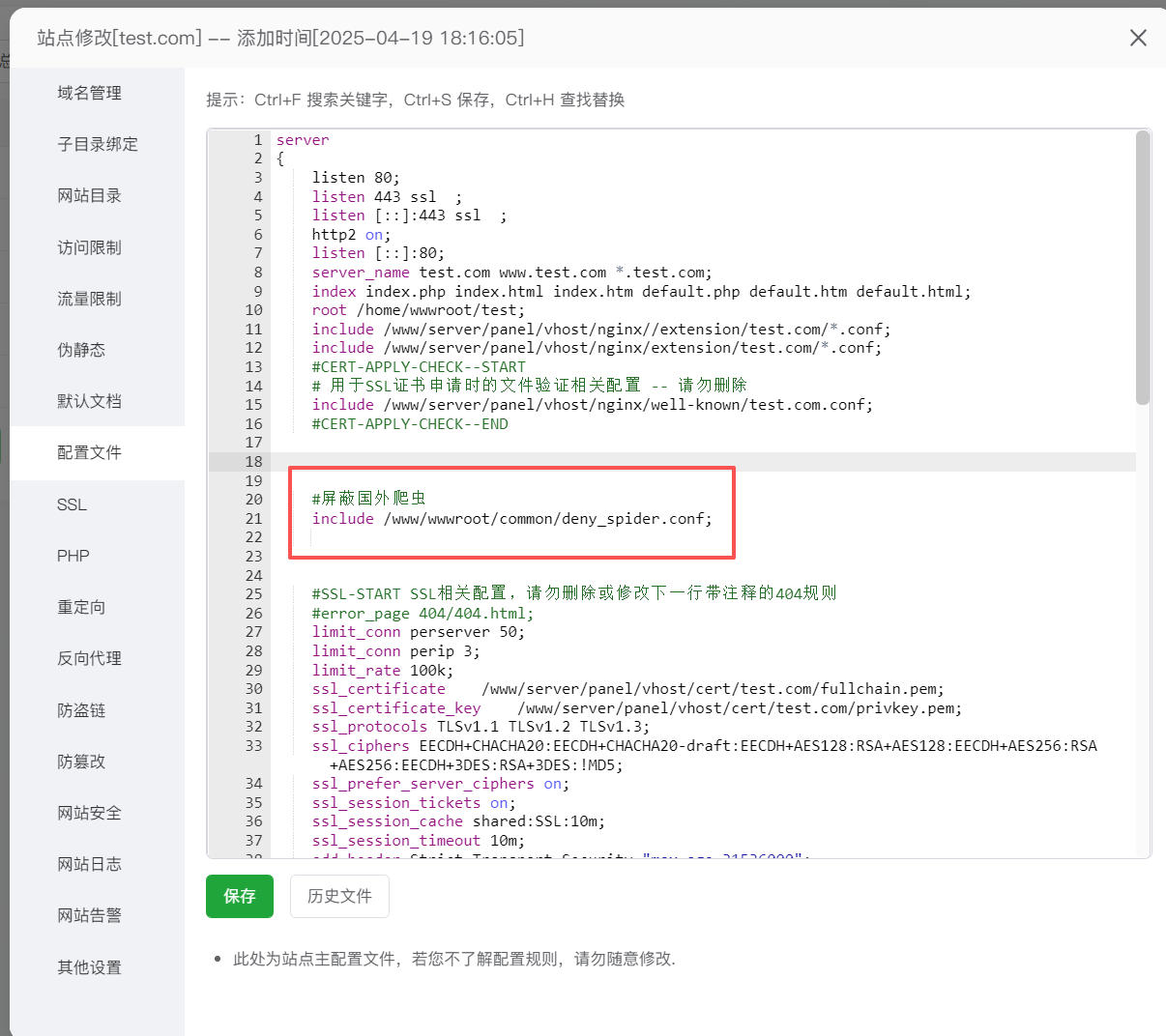Open the 伪静态 tab
The height and width of the screenshot is (1036, 1166).
[x=81, y=350]
